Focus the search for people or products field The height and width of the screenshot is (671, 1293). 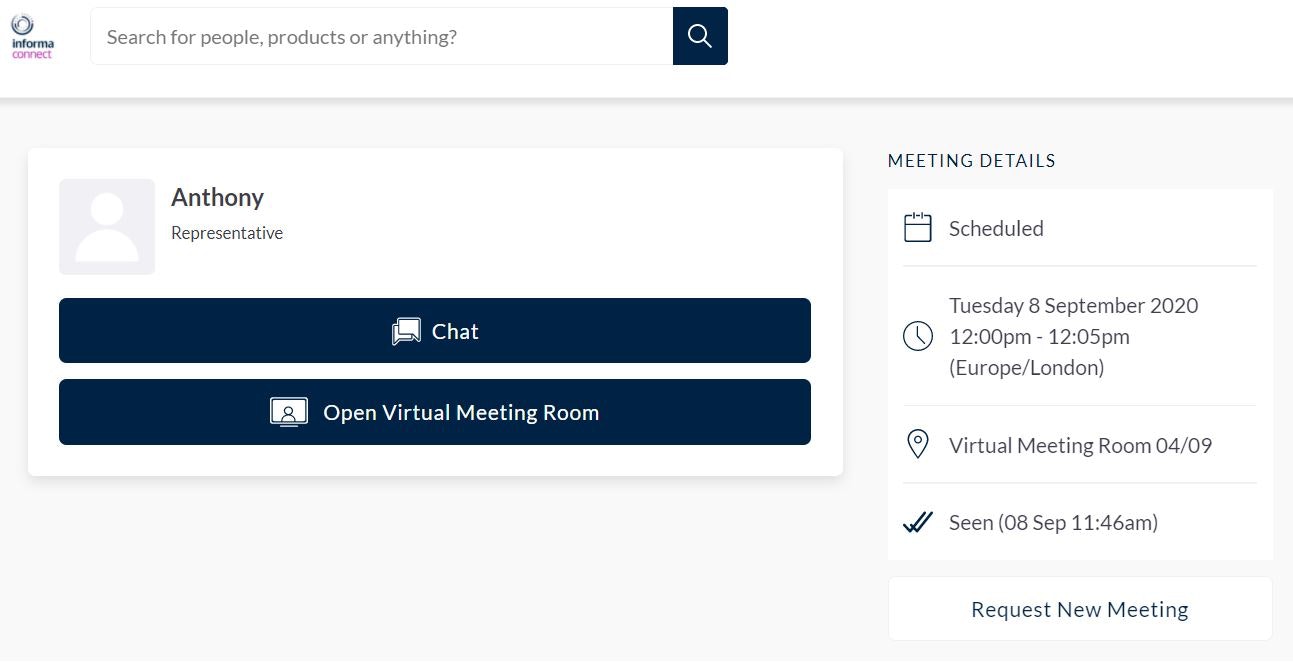[x=382, y=36]
